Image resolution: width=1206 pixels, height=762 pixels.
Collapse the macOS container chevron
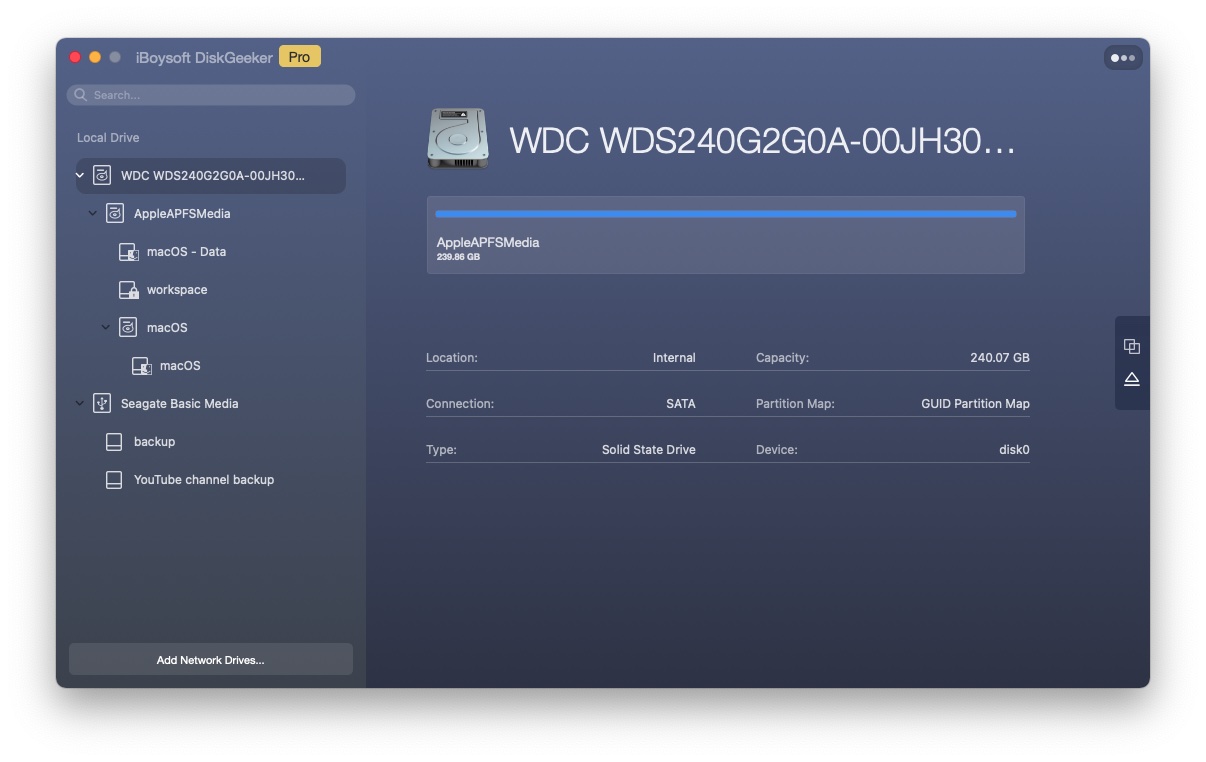[x=106, y=328]
